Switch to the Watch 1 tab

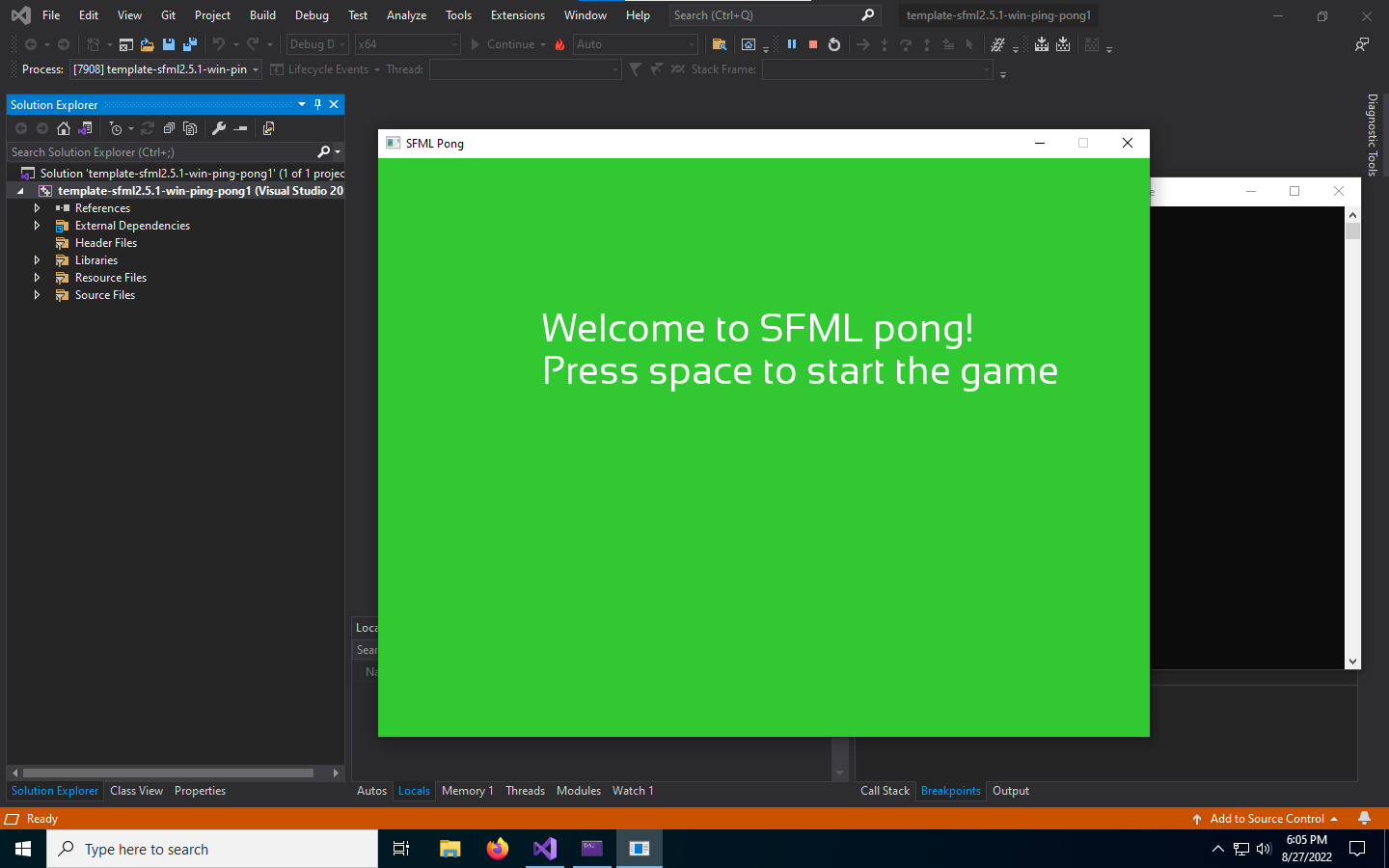(x=633, y=791)
